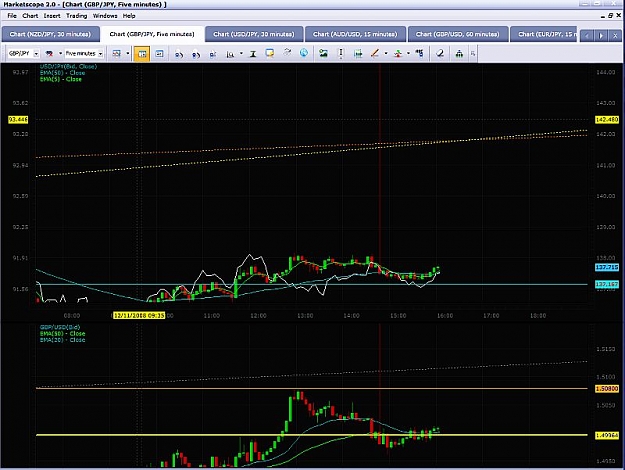Click EMA(50) - Close legend under USD/JPY
This screenshot has height=470, width=625.
coord(63,73)
